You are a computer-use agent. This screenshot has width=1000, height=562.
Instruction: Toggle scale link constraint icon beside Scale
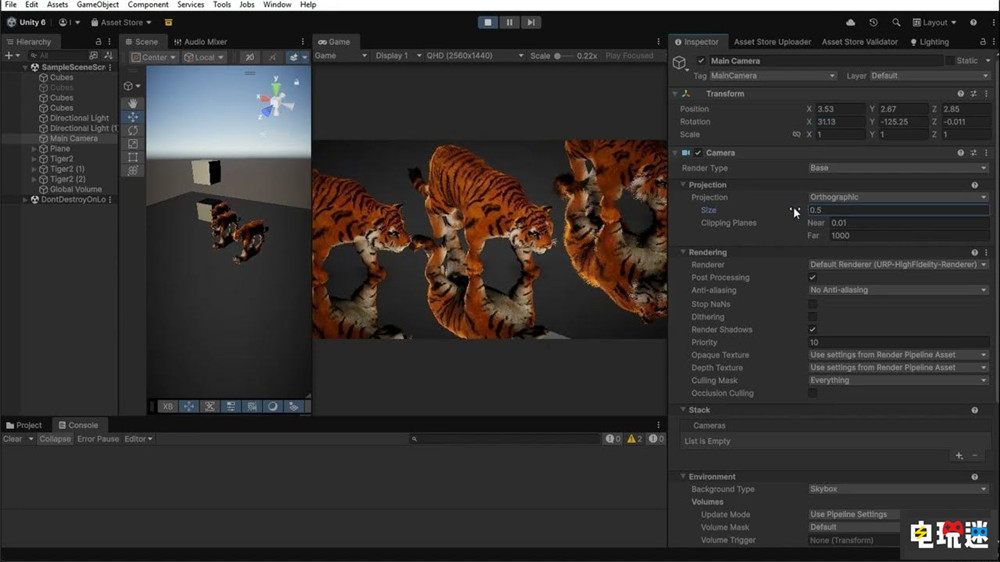796,135
